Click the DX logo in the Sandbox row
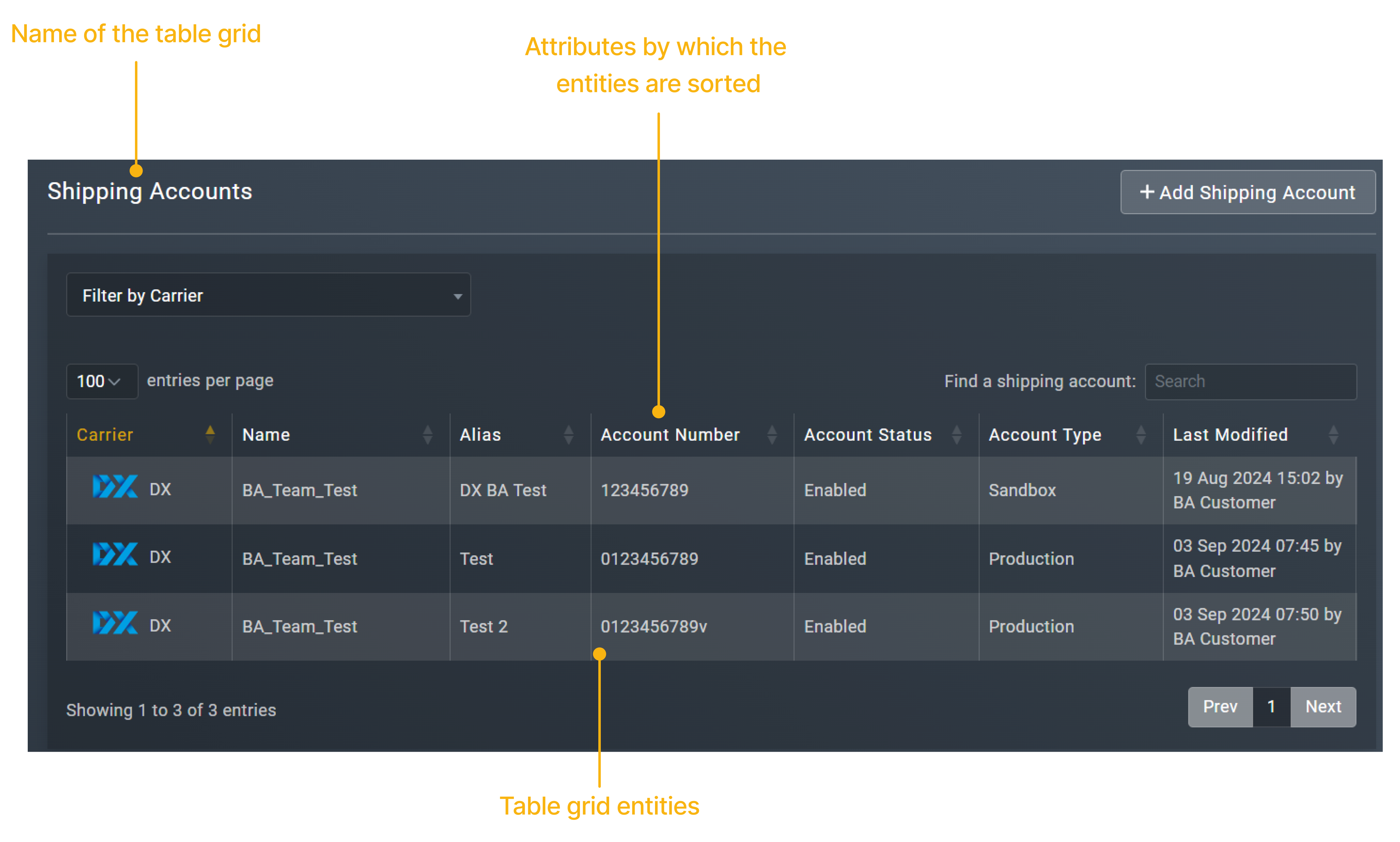The width and height of the screenshot is (1400, 842). point(115,487)
